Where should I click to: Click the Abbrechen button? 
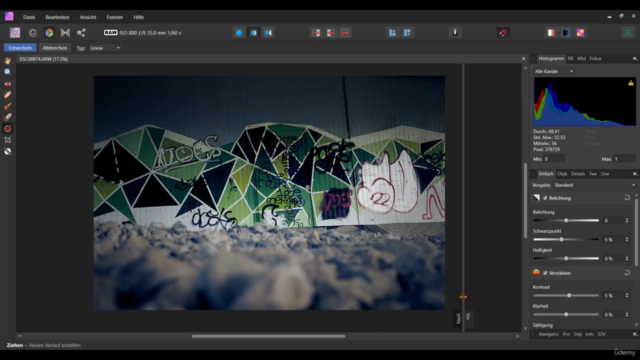[55, 48]
